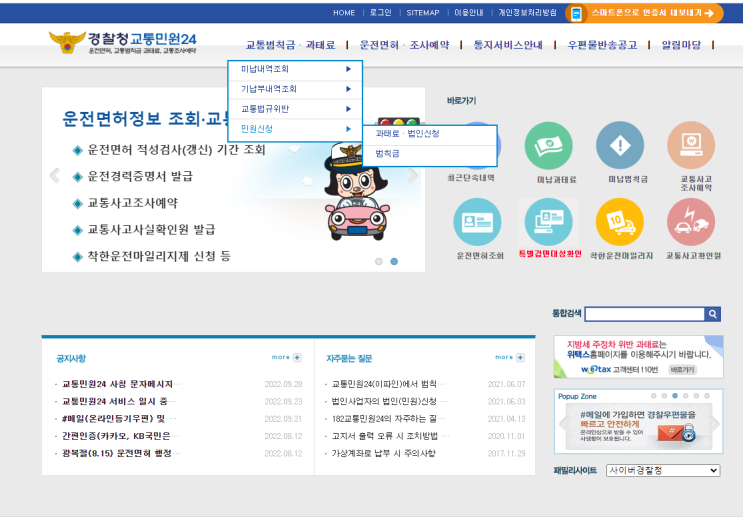This screenshot has width=743, height=521.
Task: Open #메일 Popup Zone banner
Action: click(638, 426)
